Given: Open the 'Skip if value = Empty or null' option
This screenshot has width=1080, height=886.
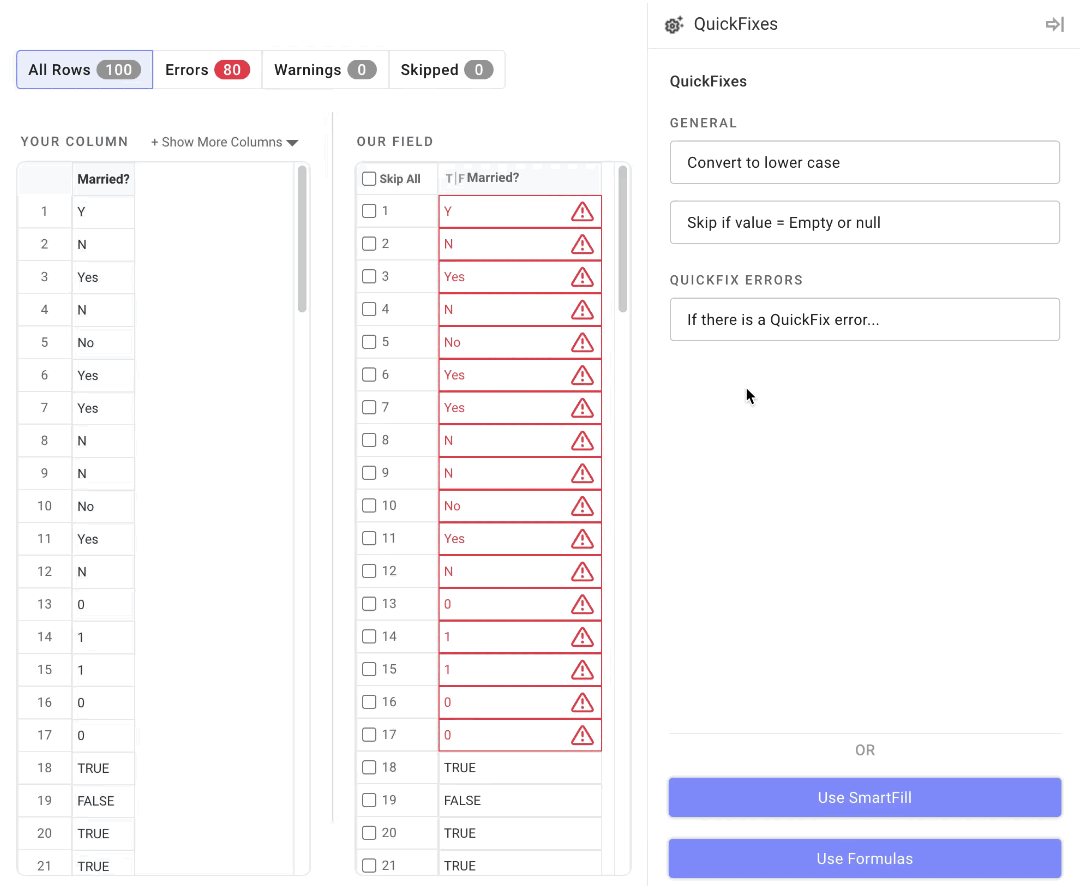Looking at the screenshot, I should (x=864, y=223).
